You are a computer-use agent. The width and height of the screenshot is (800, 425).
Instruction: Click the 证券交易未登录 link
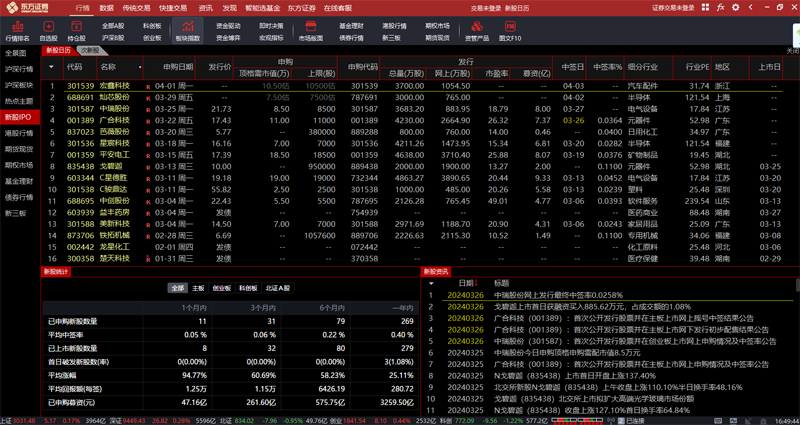(x=673, y=8)
